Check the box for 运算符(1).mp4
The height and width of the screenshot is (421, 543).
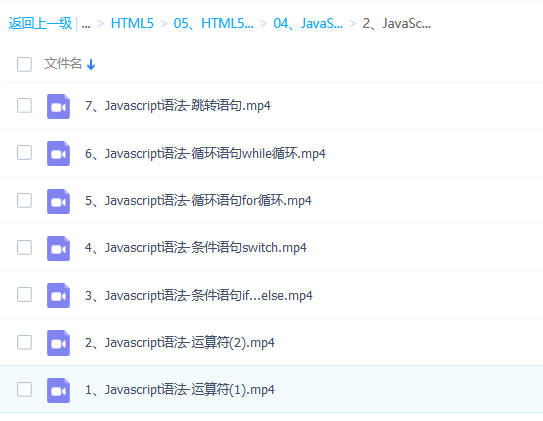(24, 389)
